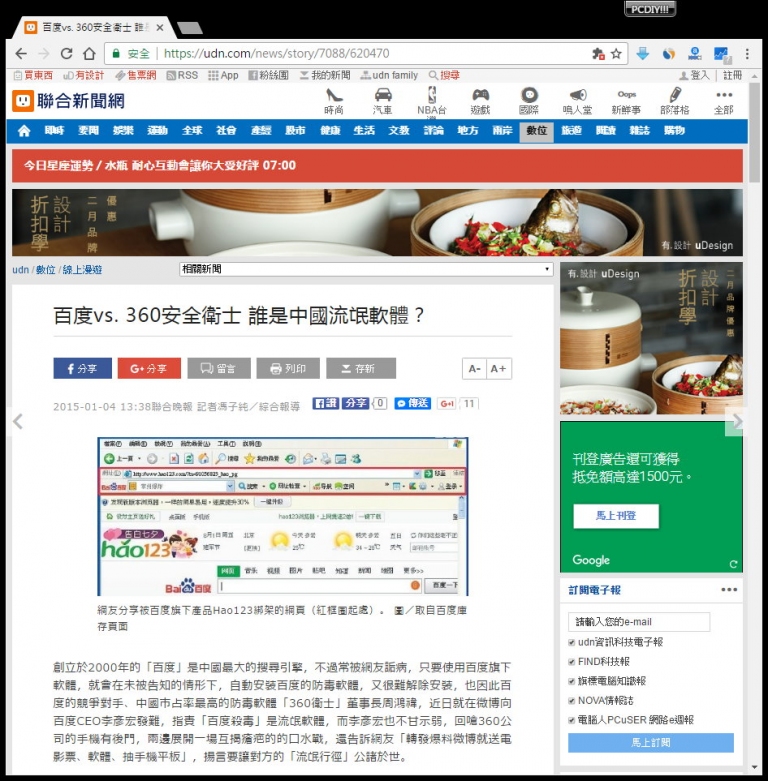Open the NBA台灣 channel icon

[432, 102]
